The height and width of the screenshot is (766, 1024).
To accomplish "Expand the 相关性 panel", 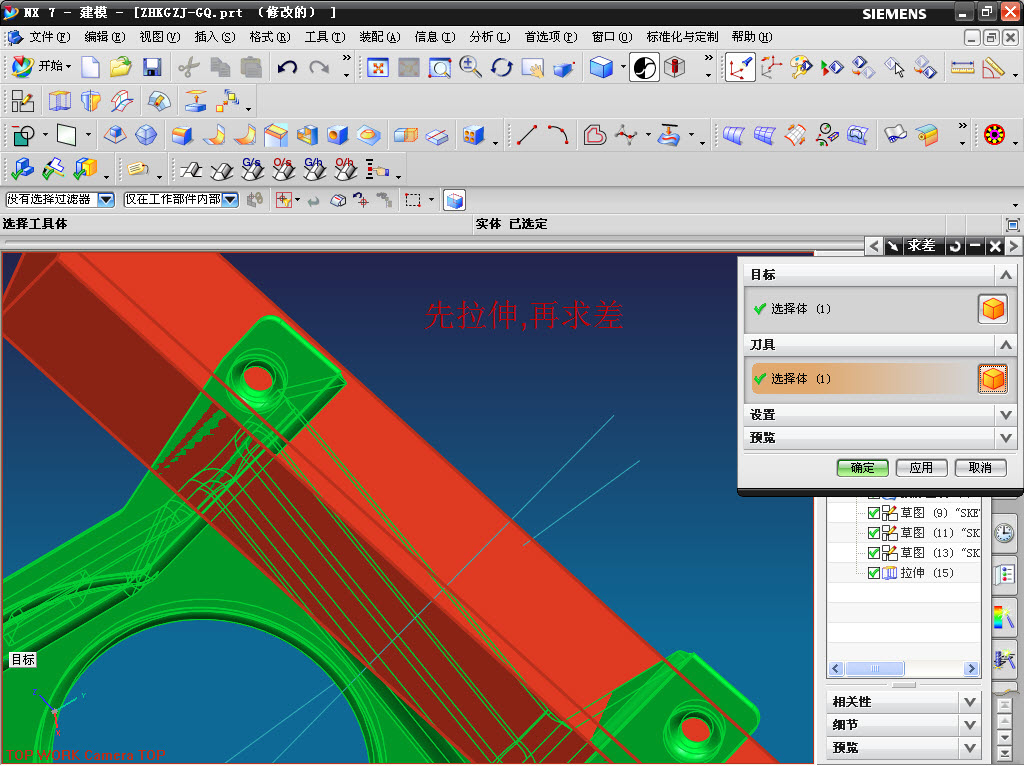I will coord(970,702).
